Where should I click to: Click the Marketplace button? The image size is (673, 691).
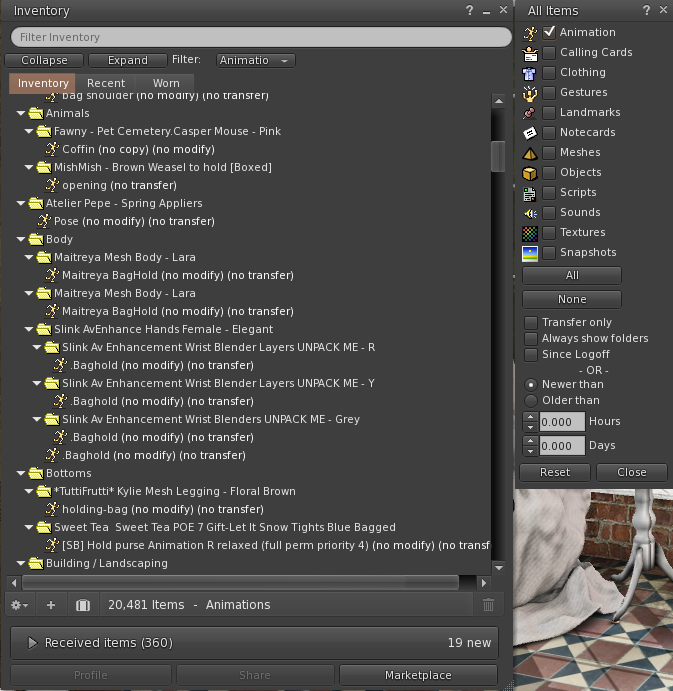point(418,675)
